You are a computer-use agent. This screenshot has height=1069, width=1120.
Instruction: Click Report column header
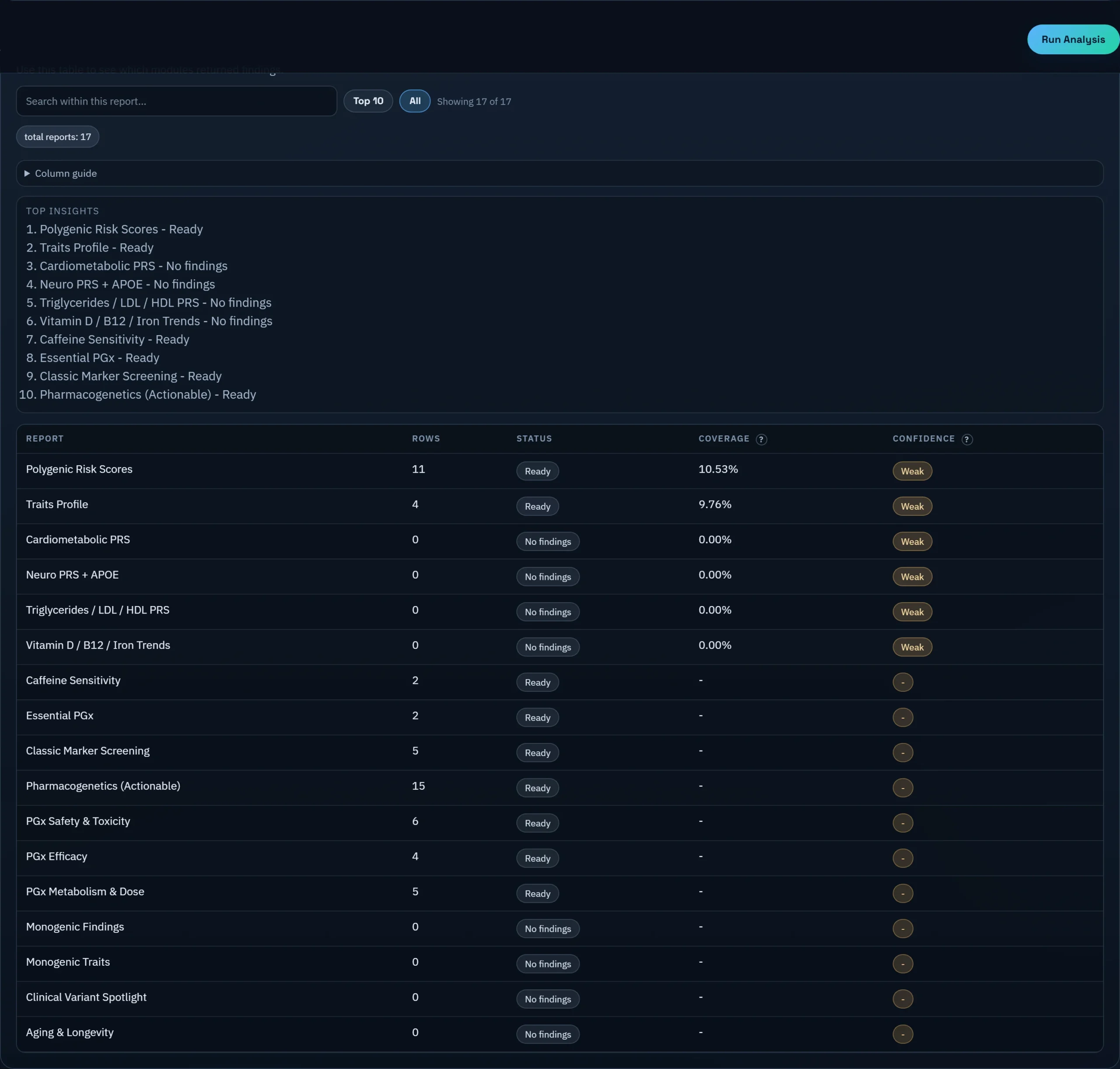click(x=45, y=439)
